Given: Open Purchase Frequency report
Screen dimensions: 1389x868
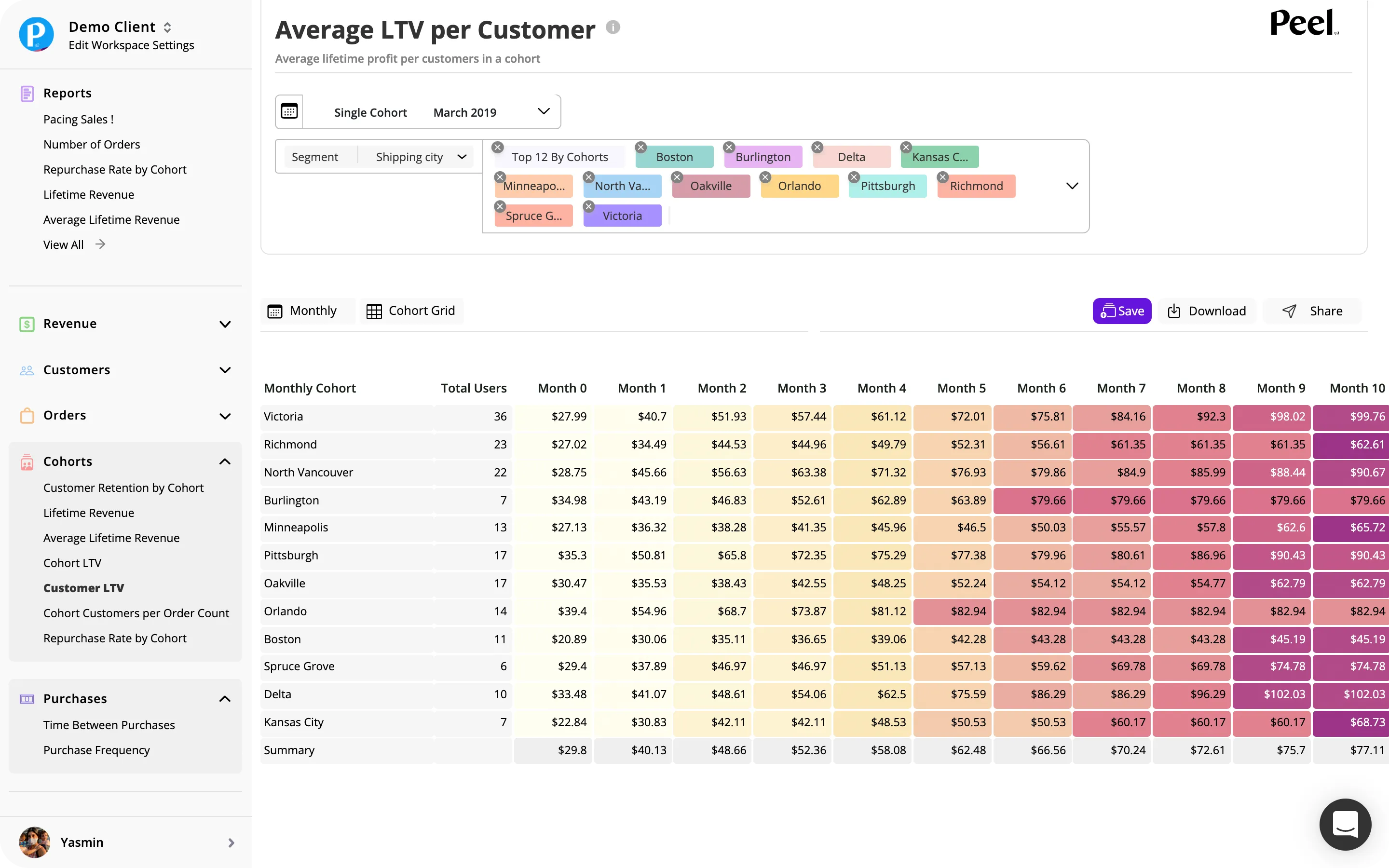Looking at the screenshot, I should (x=96, y=750).
